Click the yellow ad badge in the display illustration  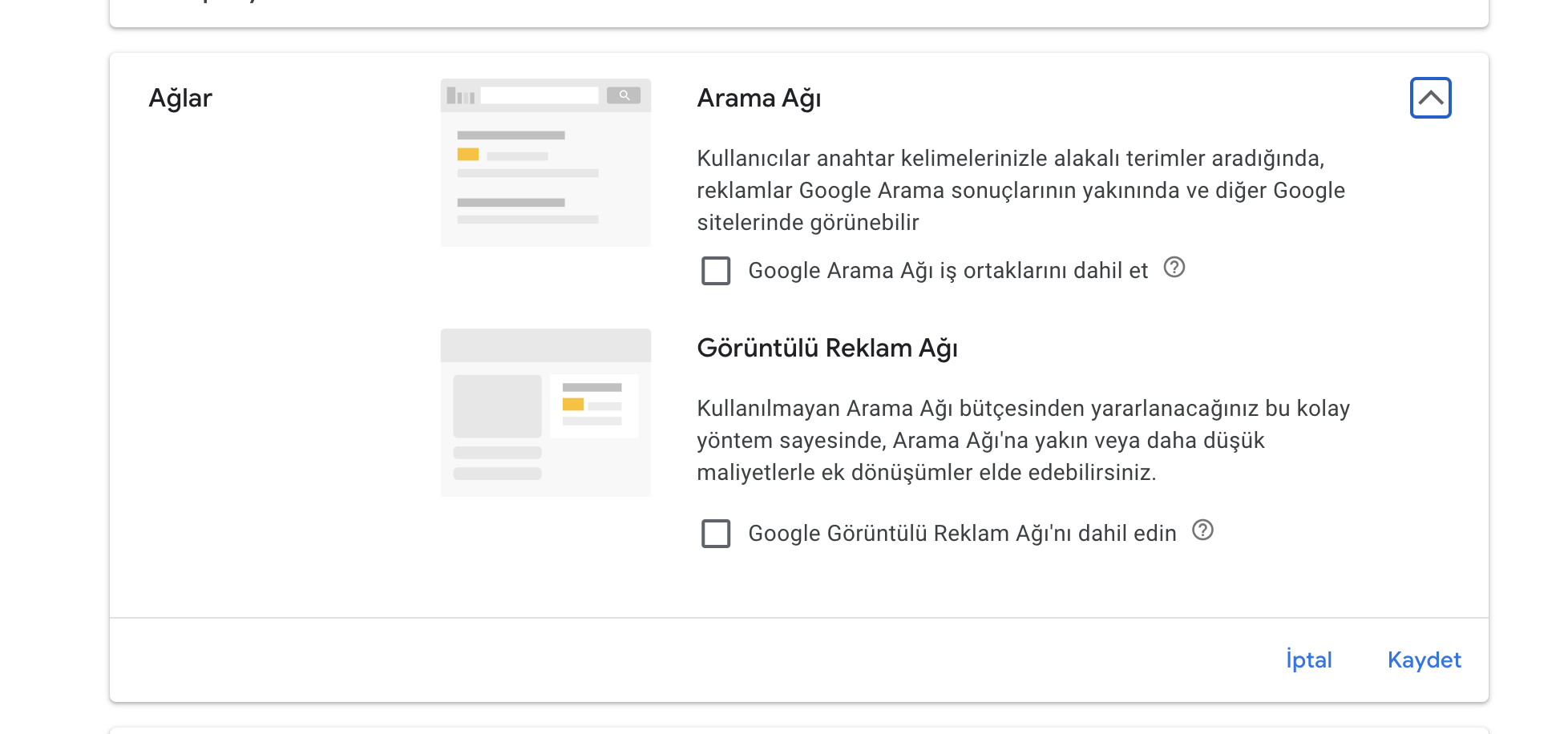tap(573, 404)
